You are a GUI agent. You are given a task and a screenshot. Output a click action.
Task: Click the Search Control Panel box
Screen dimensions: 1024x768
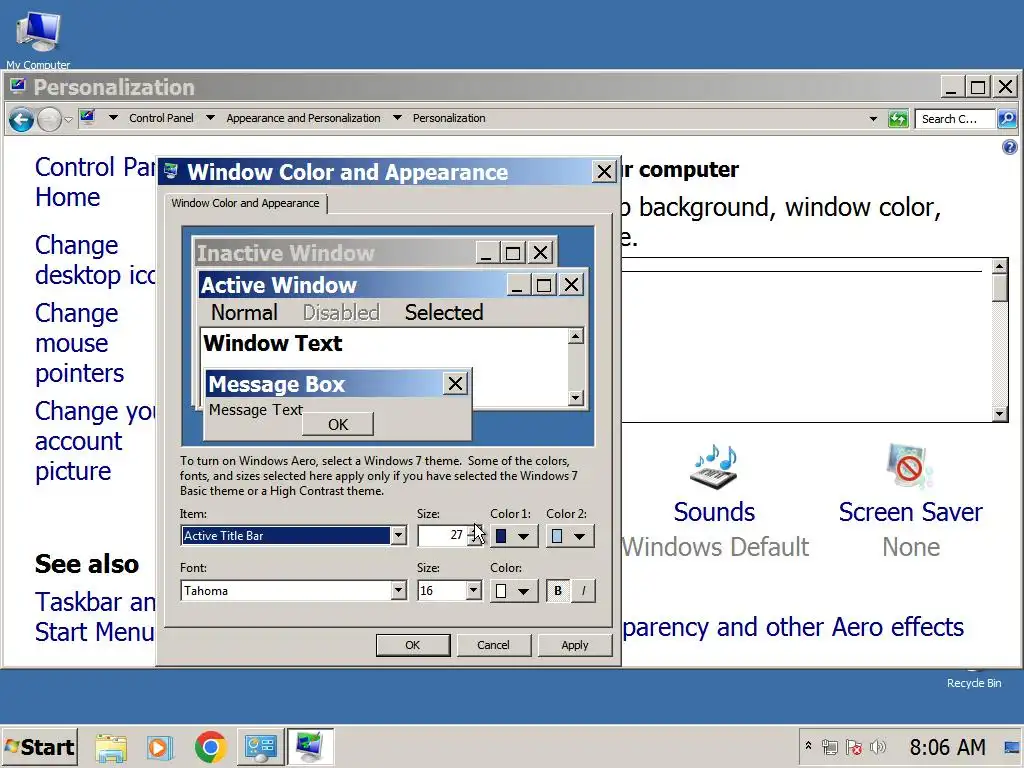[x=955, y=119]
